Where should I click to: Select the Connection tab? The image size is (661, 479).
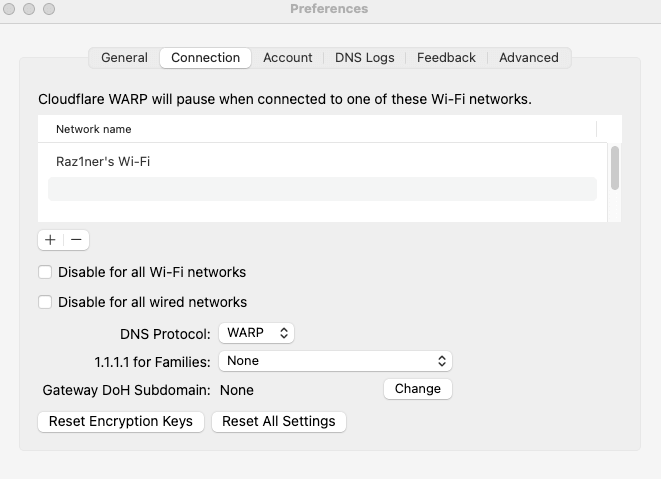[206, 58]
